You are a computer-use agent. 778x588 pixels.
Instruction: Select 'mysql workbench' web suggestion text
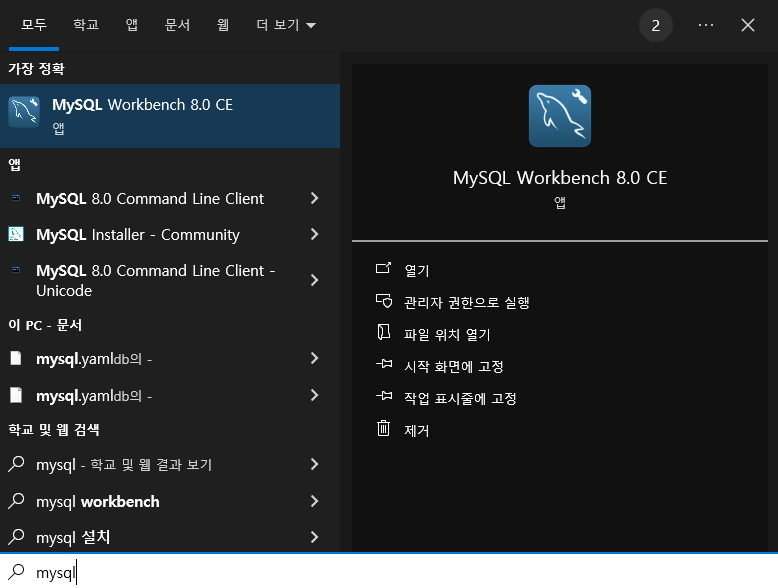pyautogui.click(x=98, y=502)
